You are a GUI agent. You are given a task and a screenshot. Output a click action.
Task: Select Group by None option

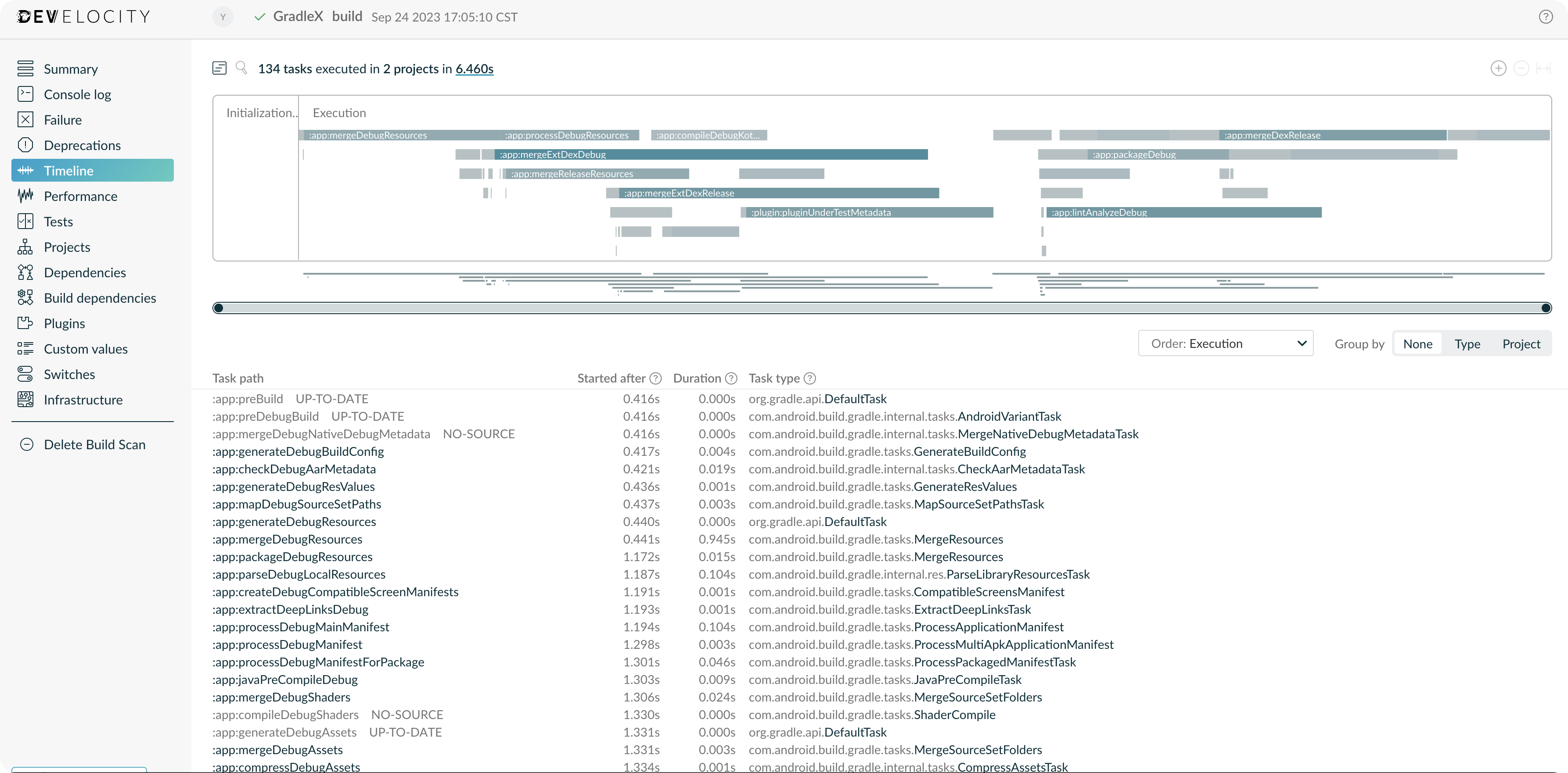1417,344
